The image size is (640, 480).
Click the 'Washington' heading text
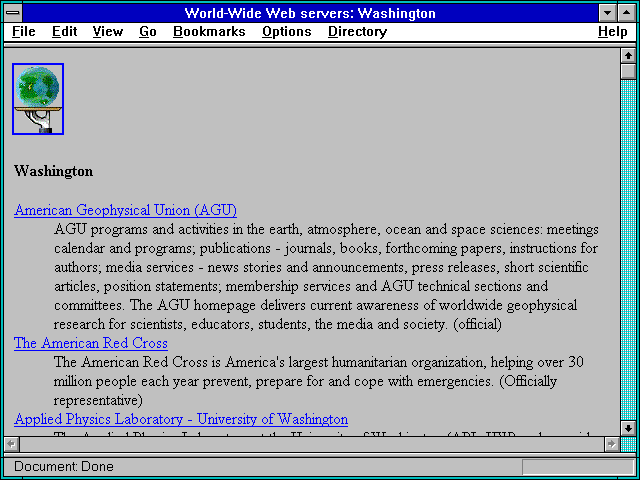click(x=53, y=171)
